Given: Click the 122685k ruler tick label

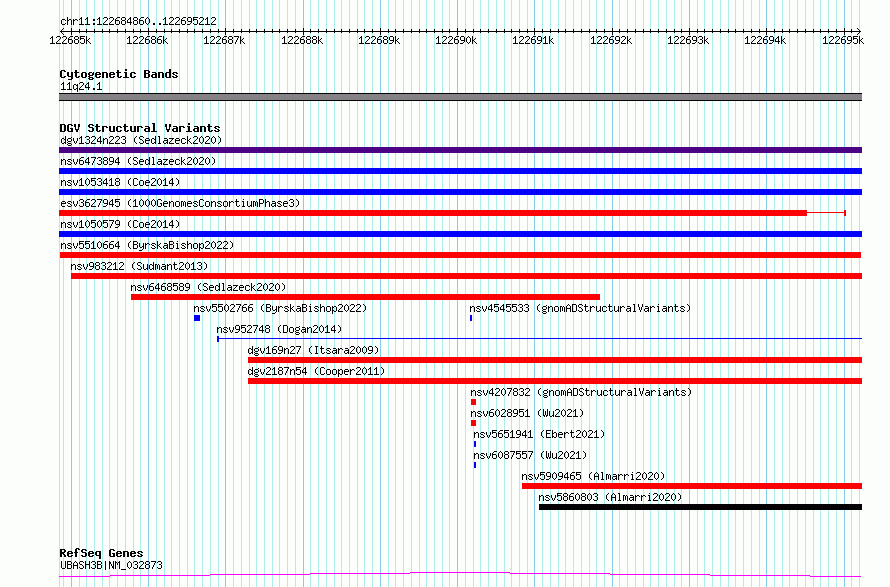Looking at the screenshot, I should pos(70,40).
